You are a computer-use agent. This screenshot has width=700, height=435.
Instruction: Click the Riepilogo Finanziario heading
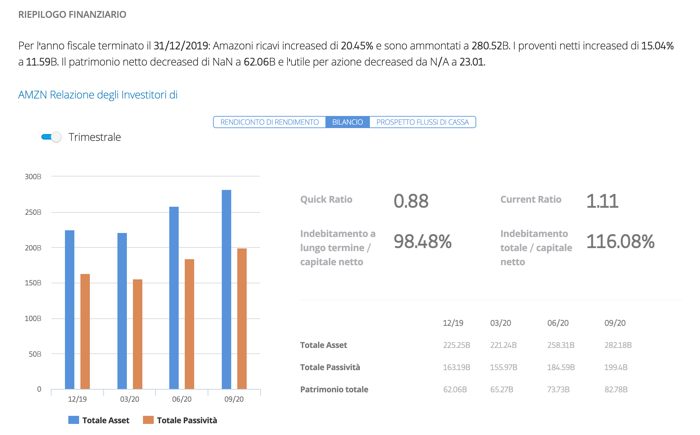click(x=72, y=15)
